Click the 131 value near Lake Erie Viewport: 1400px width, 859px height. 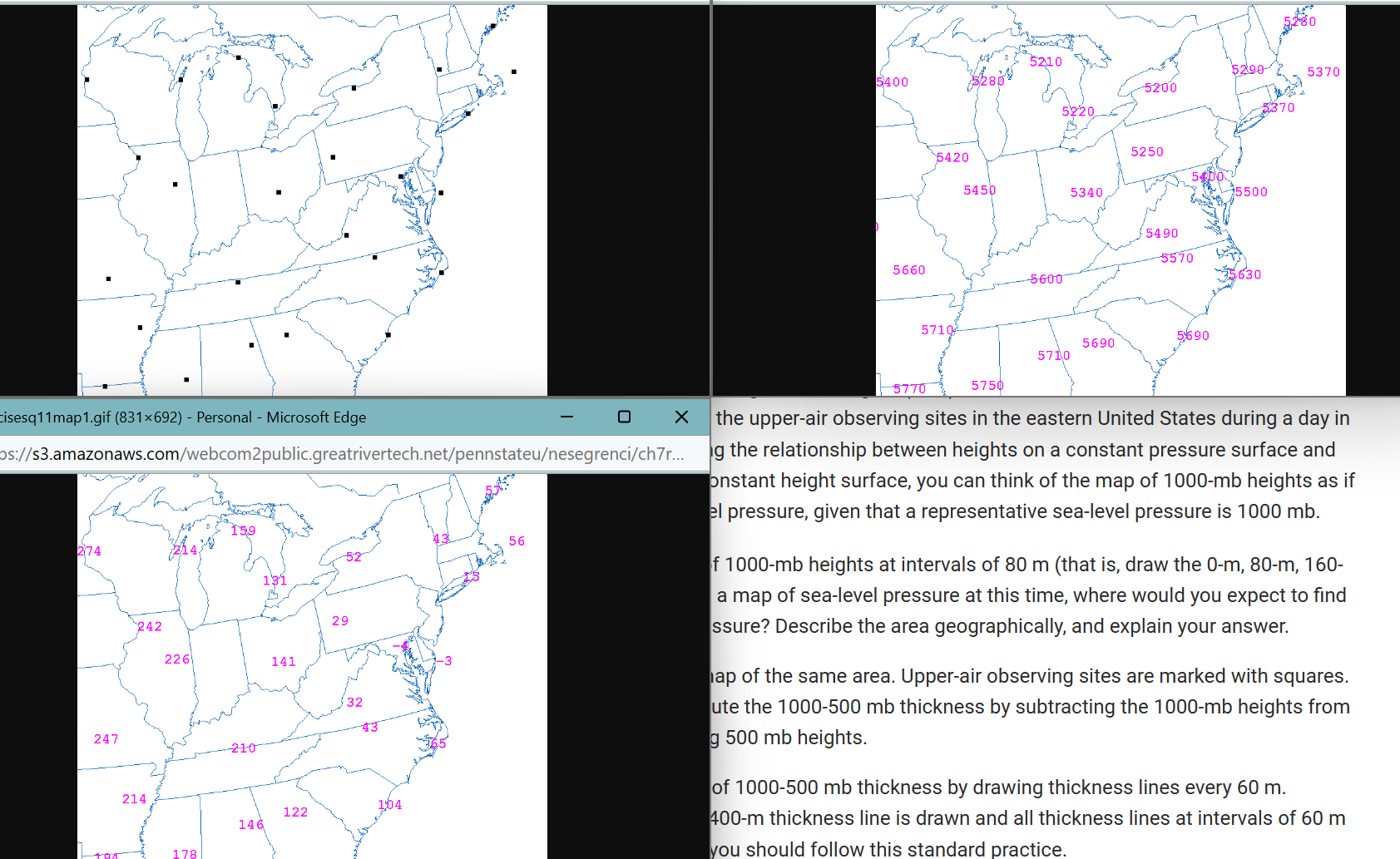coord(275,580)
